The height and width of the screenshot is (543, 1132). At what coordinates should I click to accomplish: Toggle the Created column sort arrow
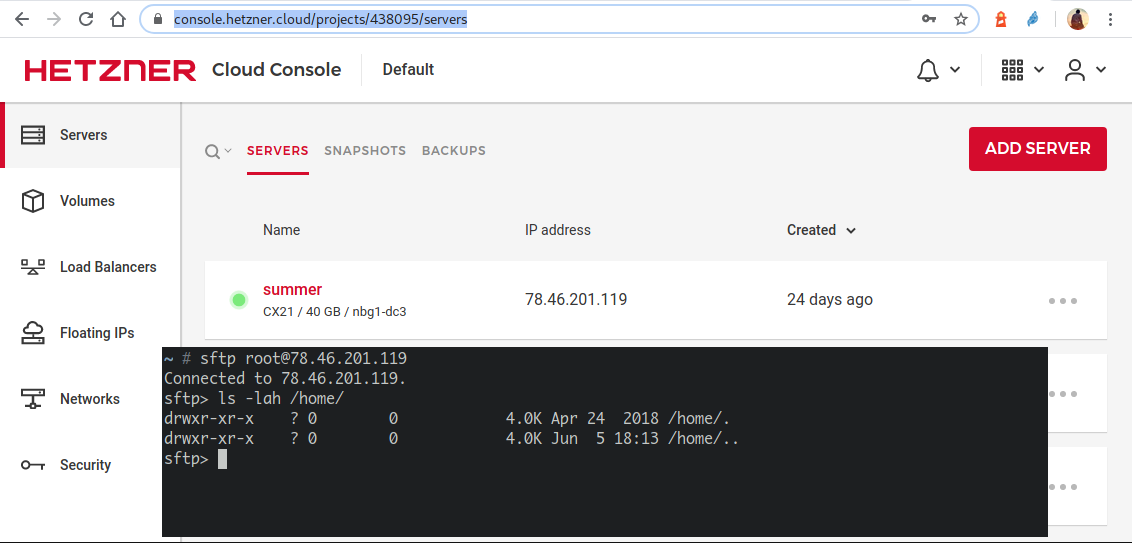pyautogui.click(x=851, y=231)
